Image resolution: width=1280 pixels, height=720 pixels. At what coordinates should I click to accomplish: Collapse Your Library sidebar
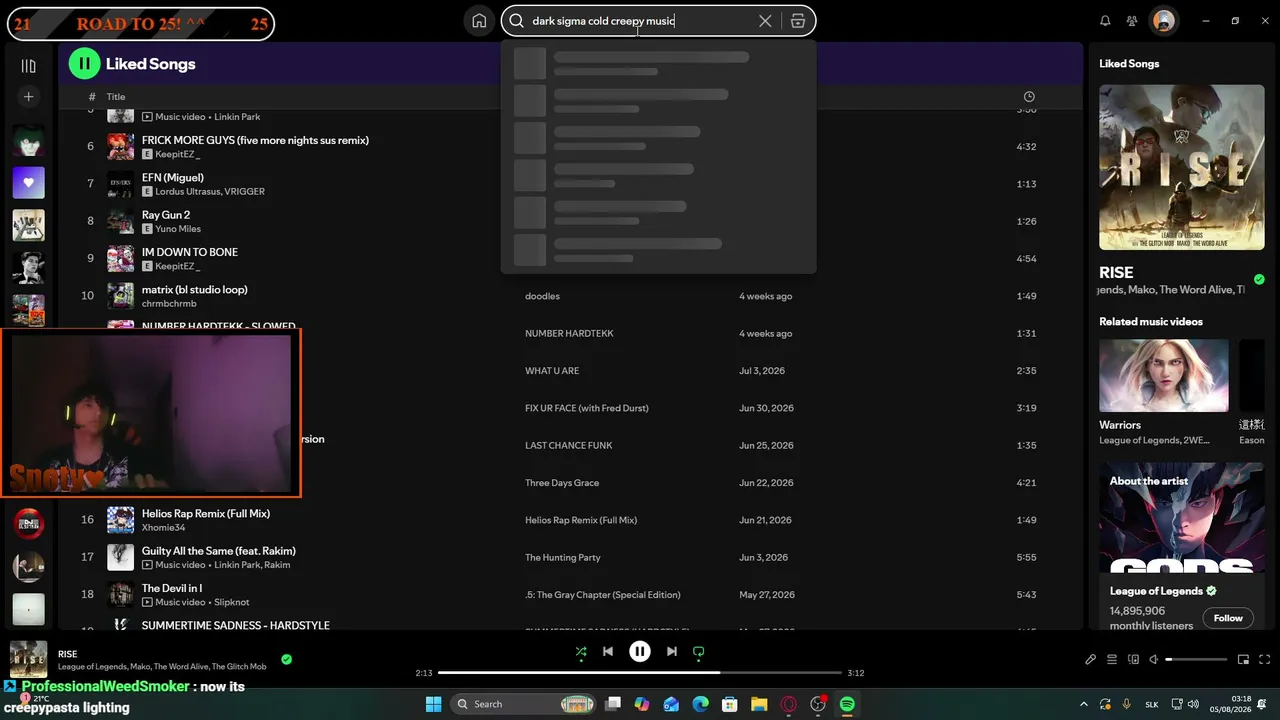click(28, 66)
